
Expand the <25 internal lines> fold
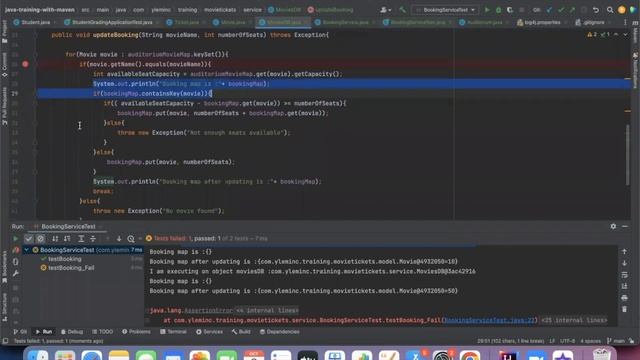[x=573, y=320]
